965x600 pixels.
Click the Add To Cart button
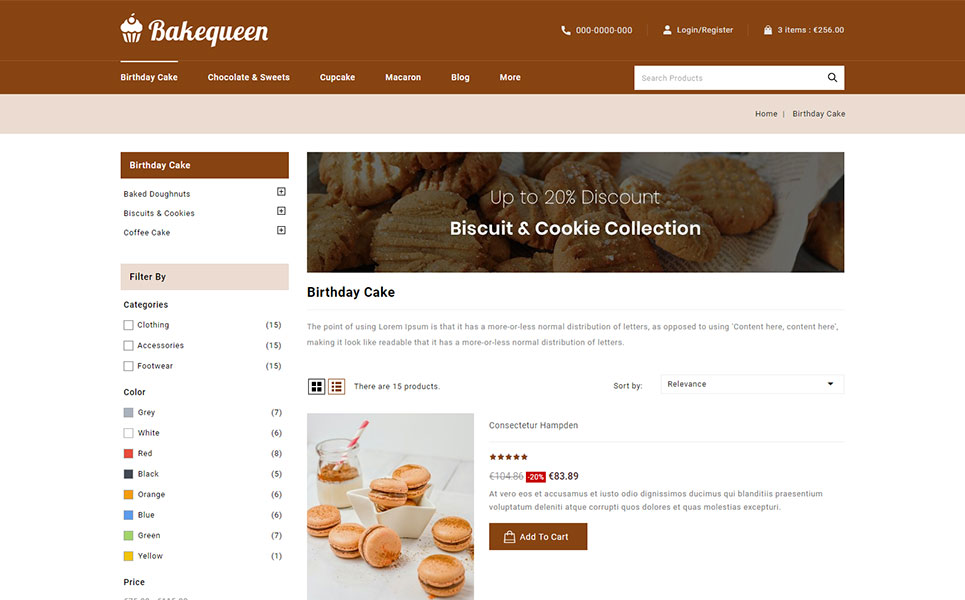tap(538, 537)
